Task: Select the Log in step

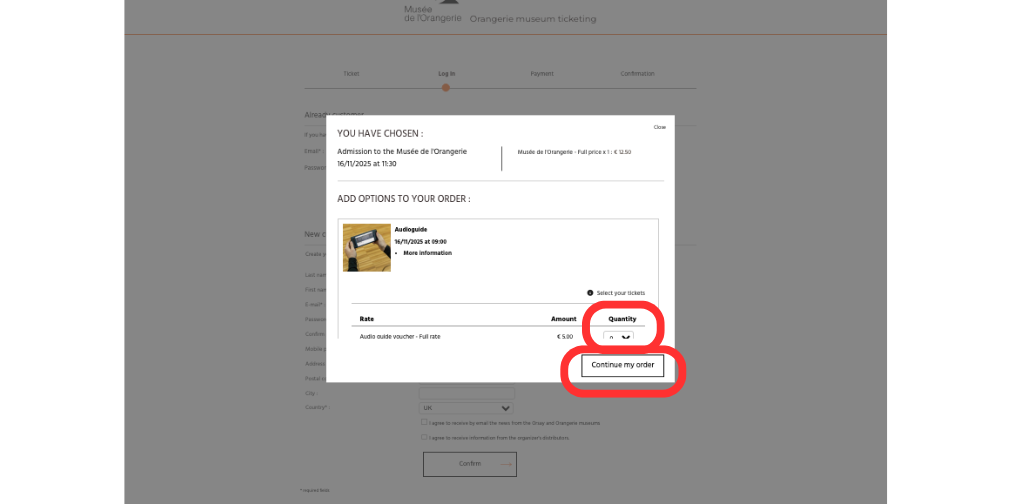Action: coord(446,74)
